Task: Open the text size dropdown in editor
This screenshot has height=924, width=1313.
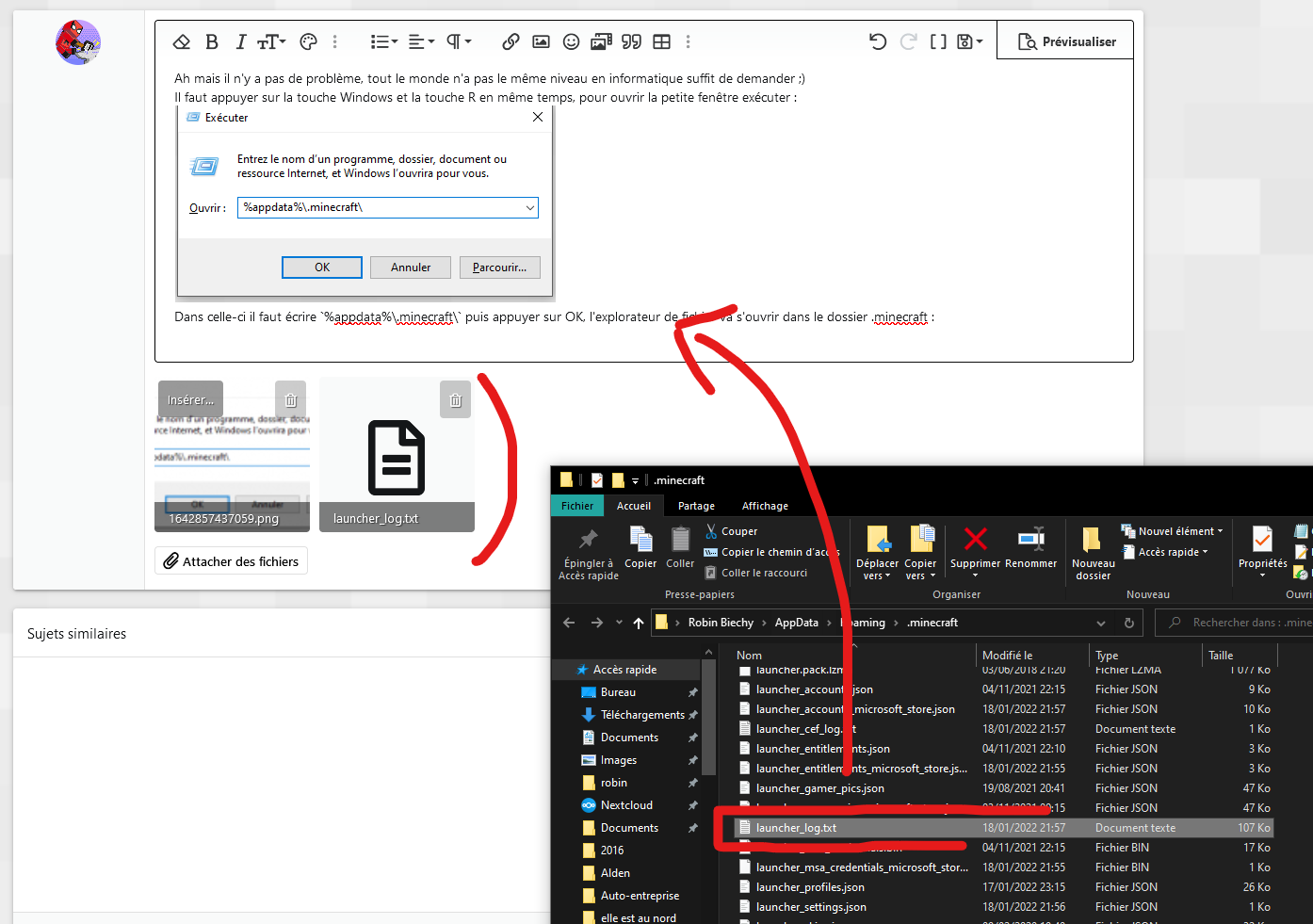Action: point(271,41)
